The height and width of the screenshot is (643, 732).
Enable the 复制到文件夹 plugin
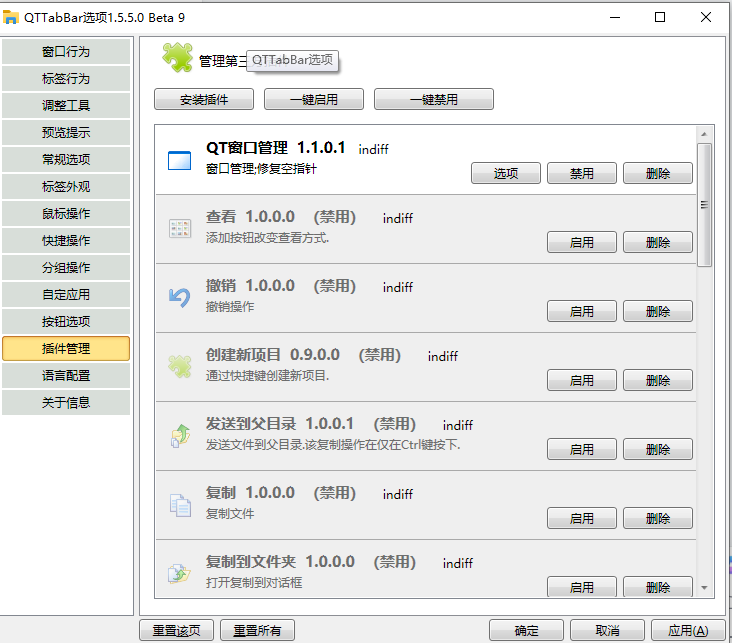coord(582,586)
